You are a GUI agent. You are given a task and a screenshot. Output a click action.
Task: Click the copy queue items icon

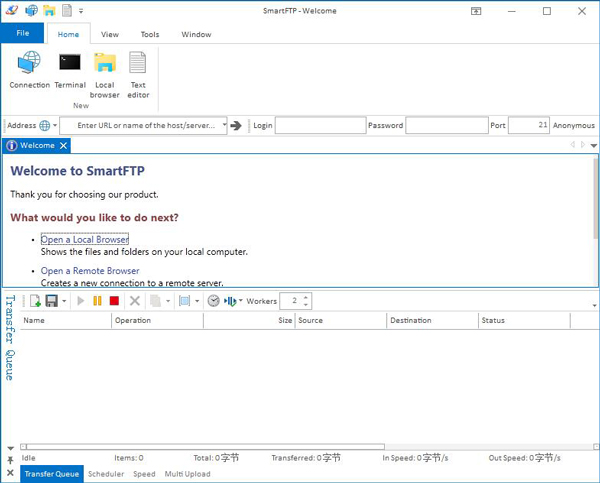[155, 301]
